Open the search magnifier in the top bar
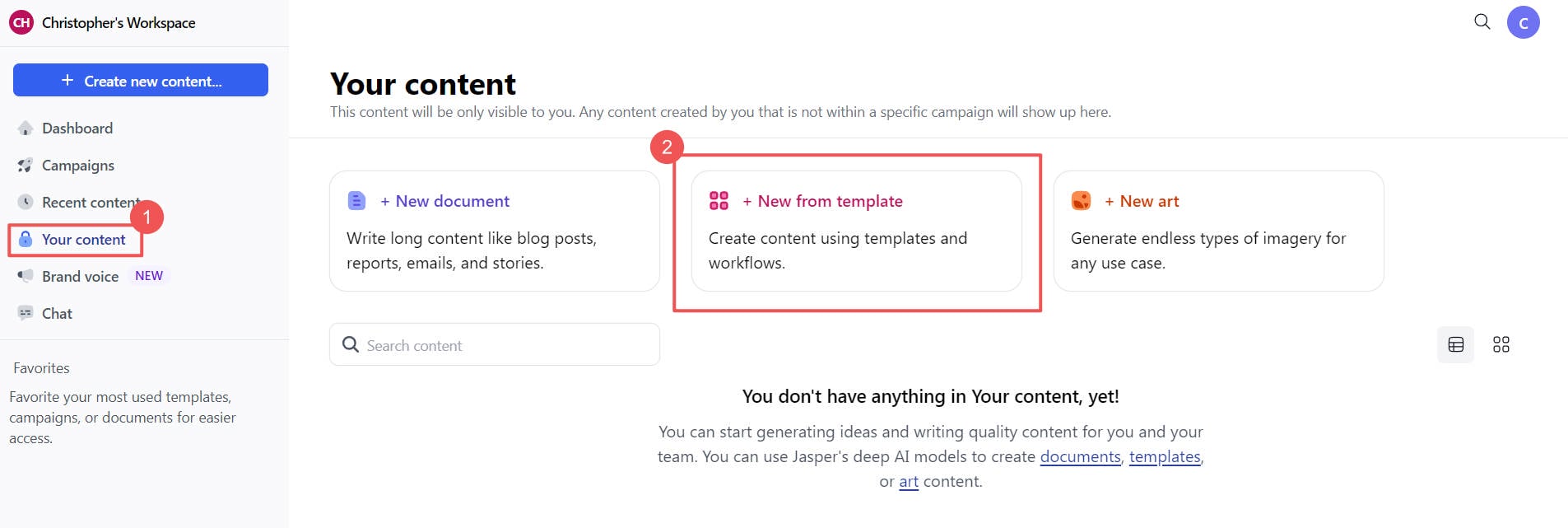 (1481, 22)
